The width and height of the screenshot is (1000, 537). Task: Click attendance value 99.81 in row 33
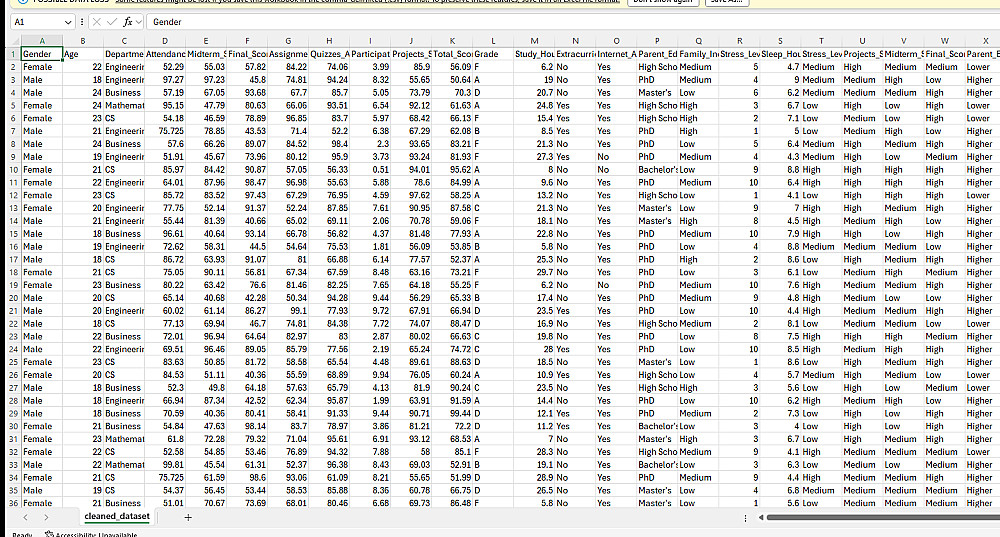coord(165,464)
